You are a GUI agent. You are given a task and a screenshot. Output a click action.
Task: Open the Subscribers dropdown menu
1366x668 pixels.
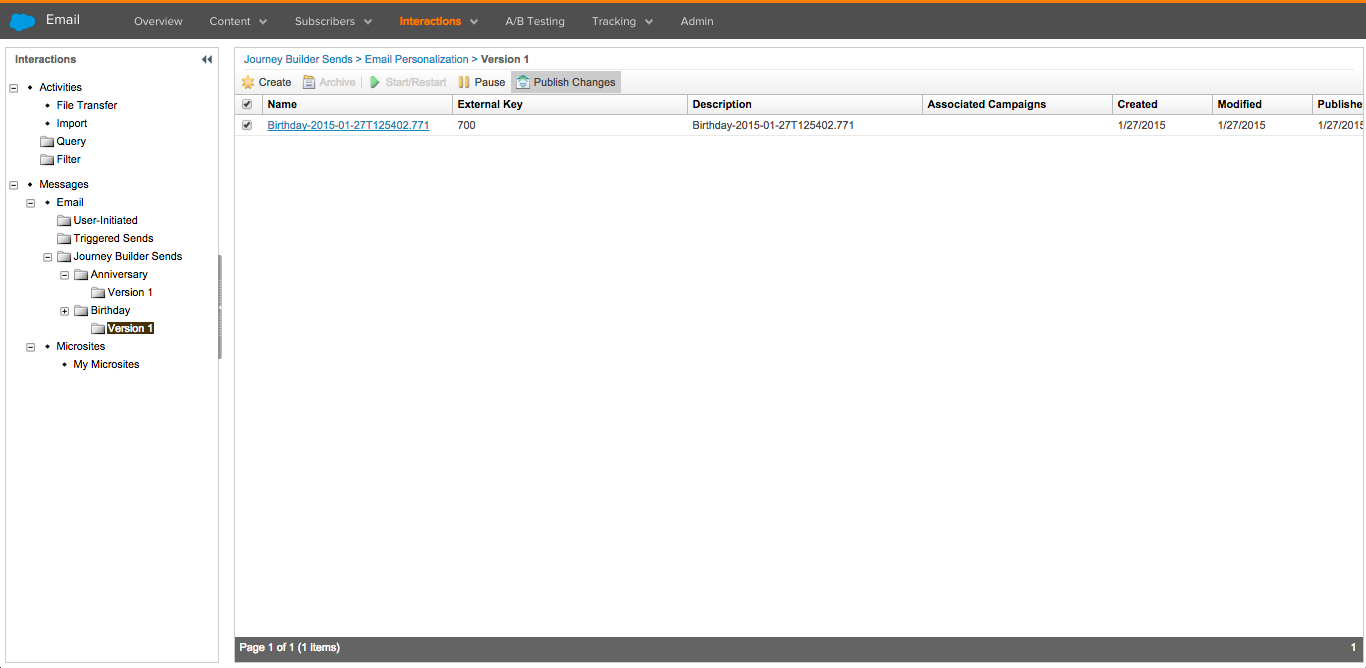(333, 21)
